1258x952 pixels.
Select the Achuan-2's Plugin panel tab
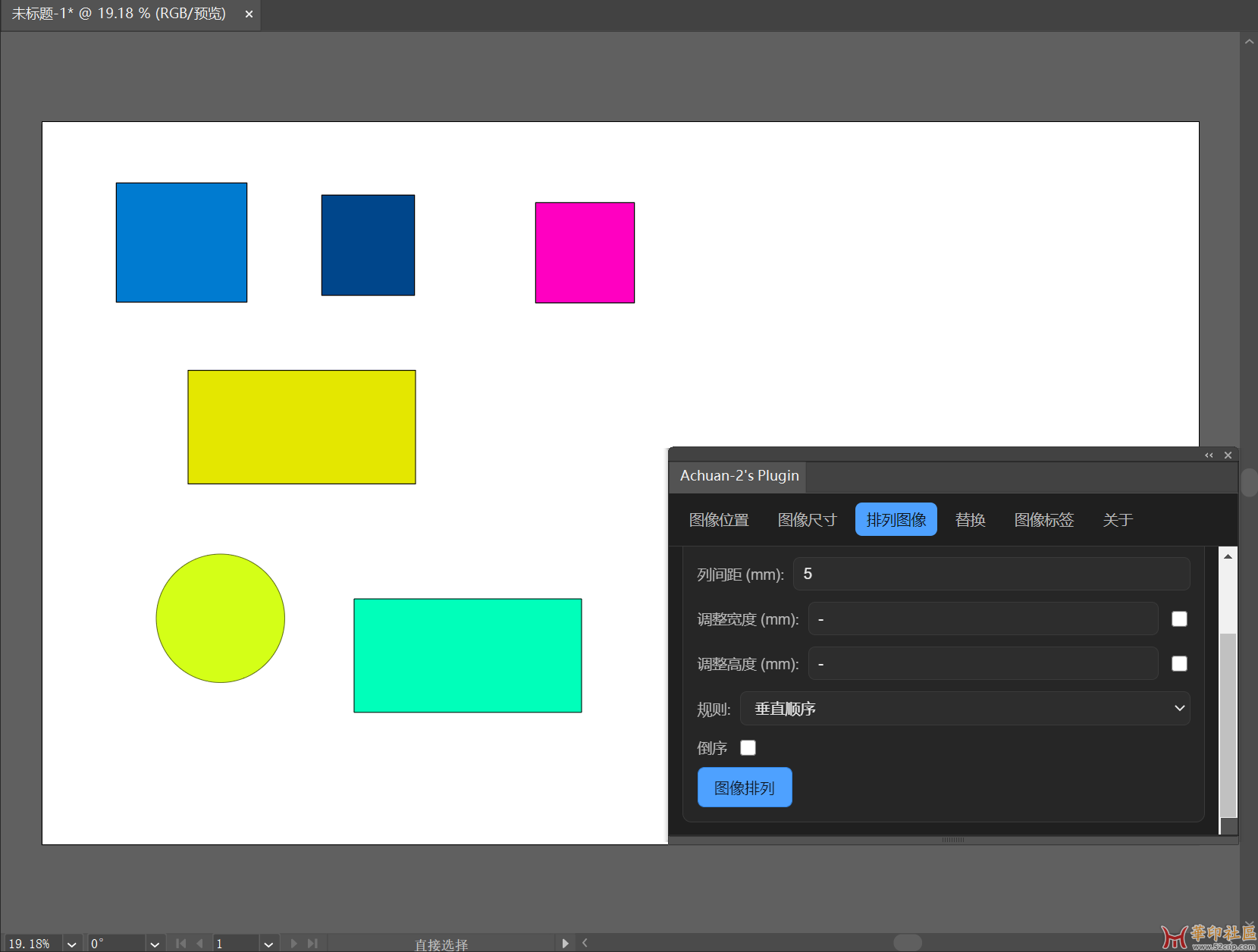click(739, 476)
